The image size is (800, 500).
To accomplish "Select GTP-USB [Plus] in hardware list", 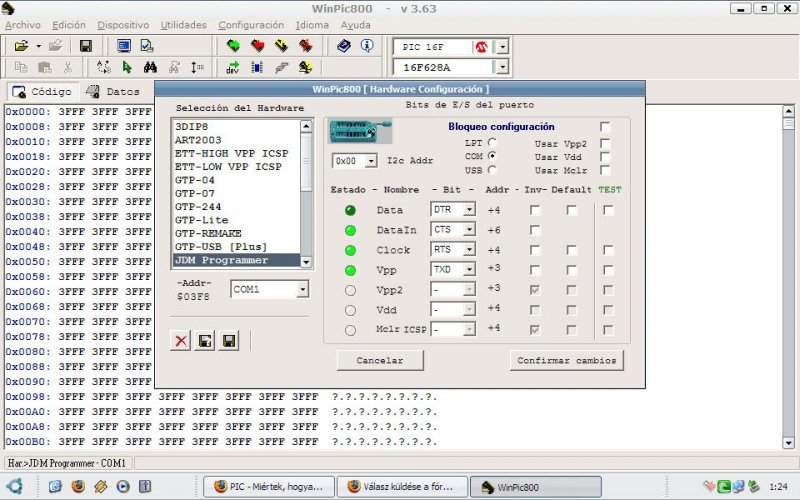I will click(x=236, y=247).
